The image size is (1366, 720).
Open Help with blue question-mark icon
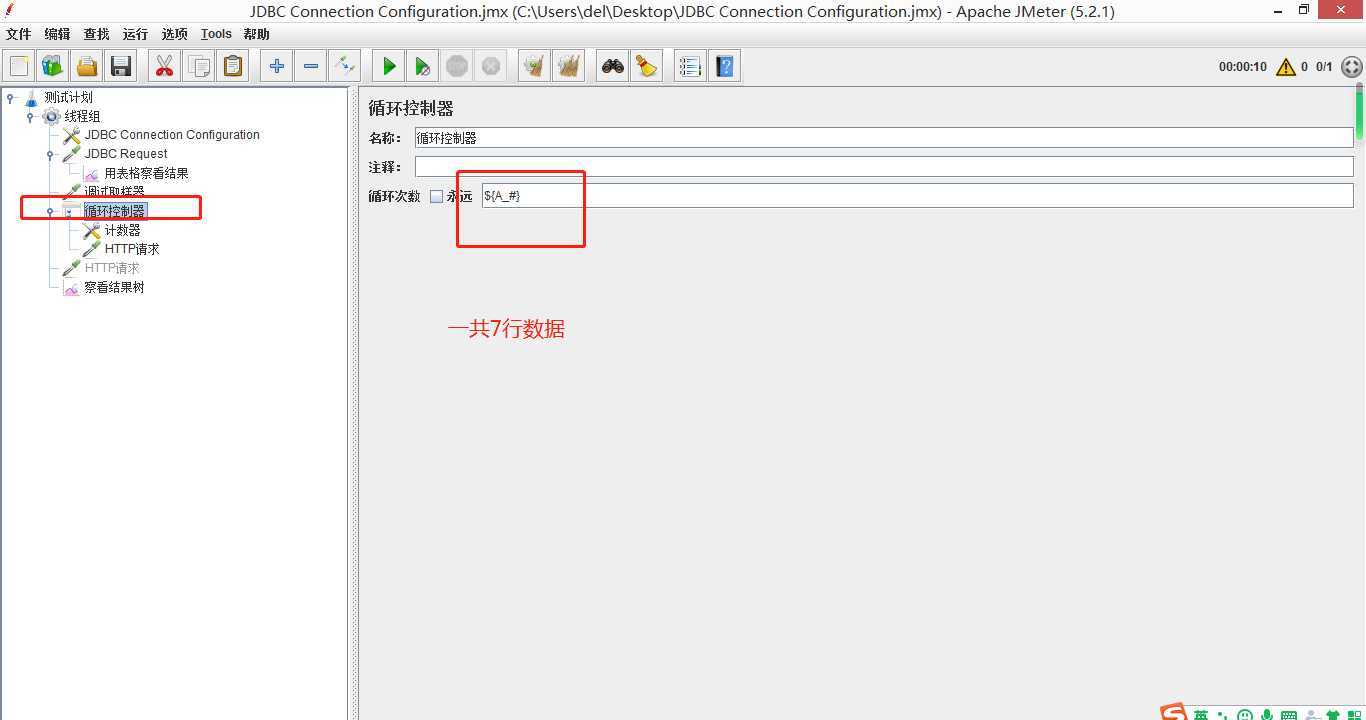725,67
